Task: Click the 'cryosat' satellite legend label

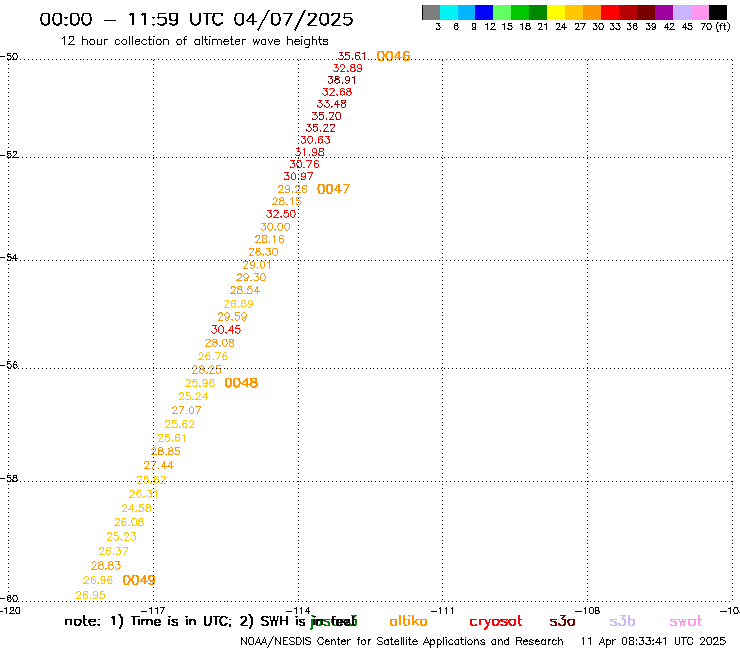Action: coord(496,622)
